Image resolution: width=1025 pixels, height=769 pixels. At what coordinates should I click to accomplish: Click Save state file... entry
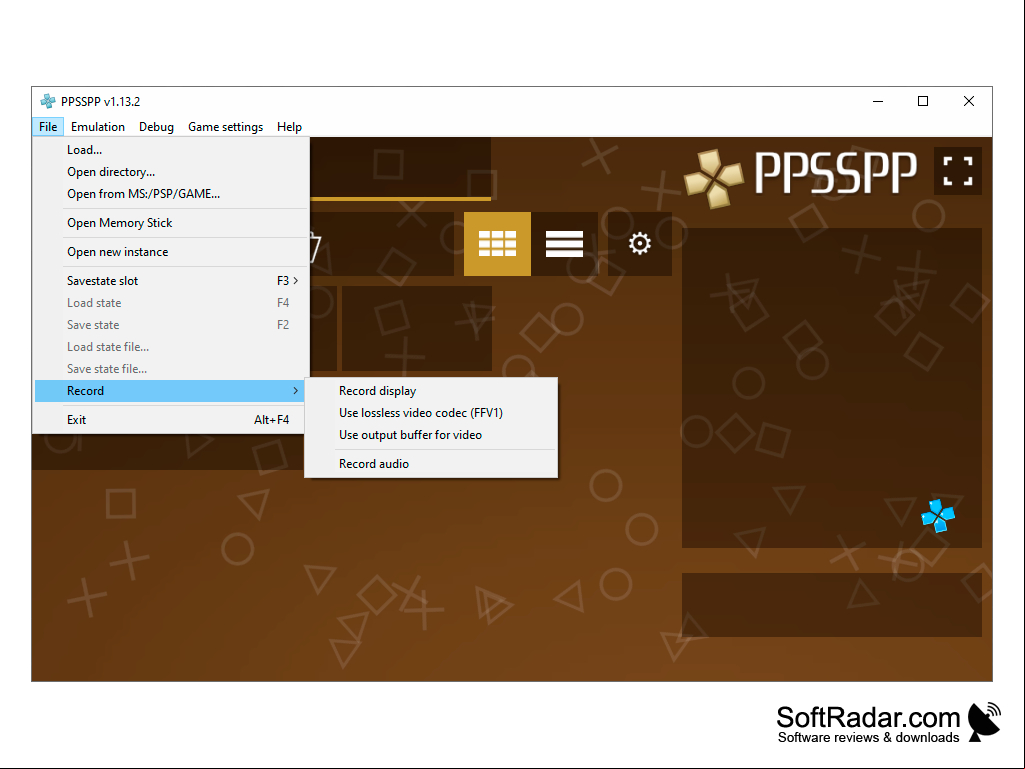coord(171,369)
